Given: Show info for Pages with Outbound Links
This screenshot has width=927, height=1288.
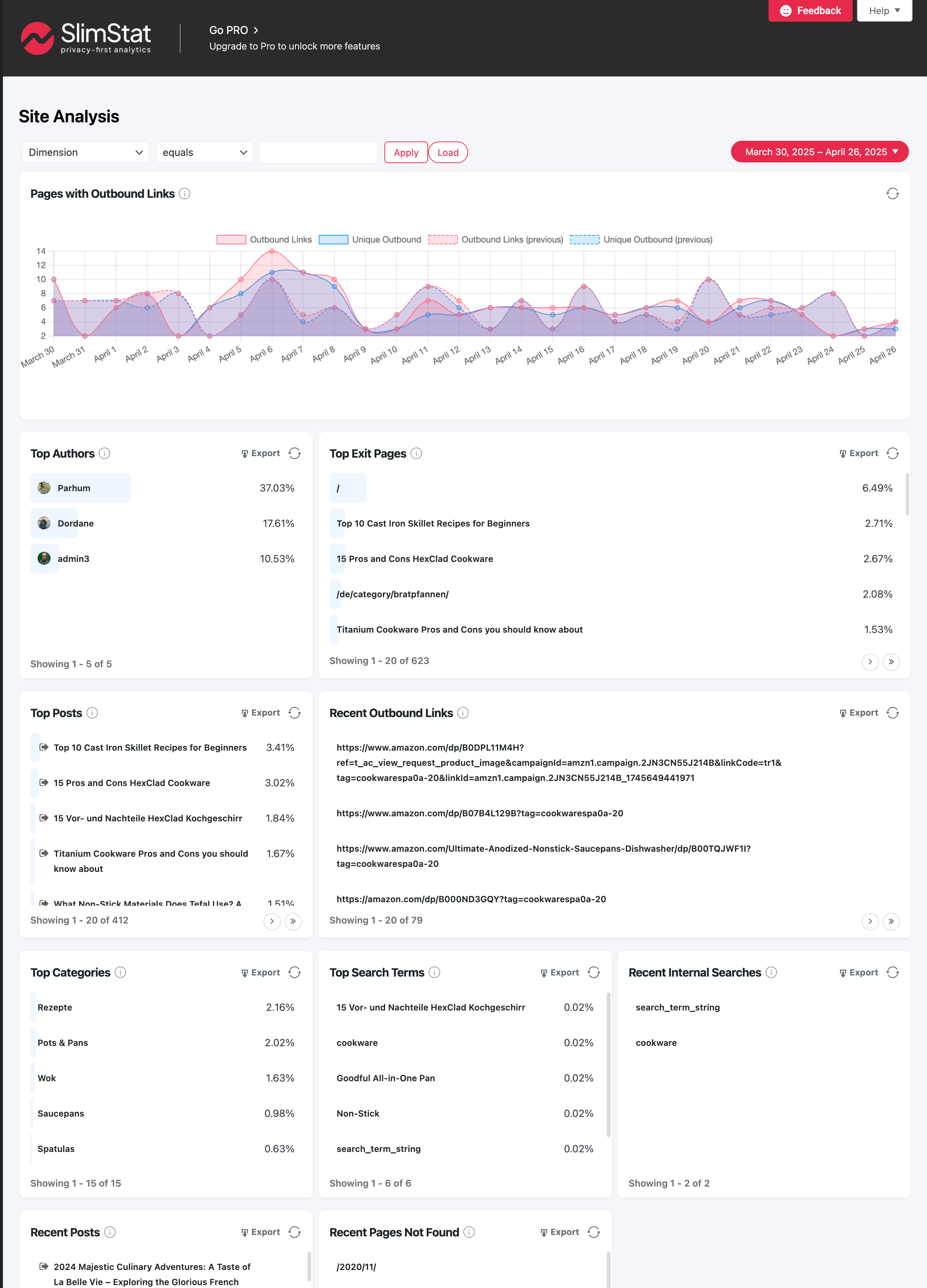Looking at the screenshot, I should pyautogui.click(x=184, y=194).
